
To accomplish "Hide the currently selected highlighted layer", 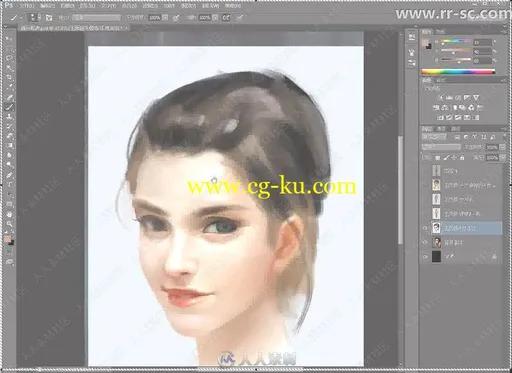I will pyautogui.click(x=425, y=228).
